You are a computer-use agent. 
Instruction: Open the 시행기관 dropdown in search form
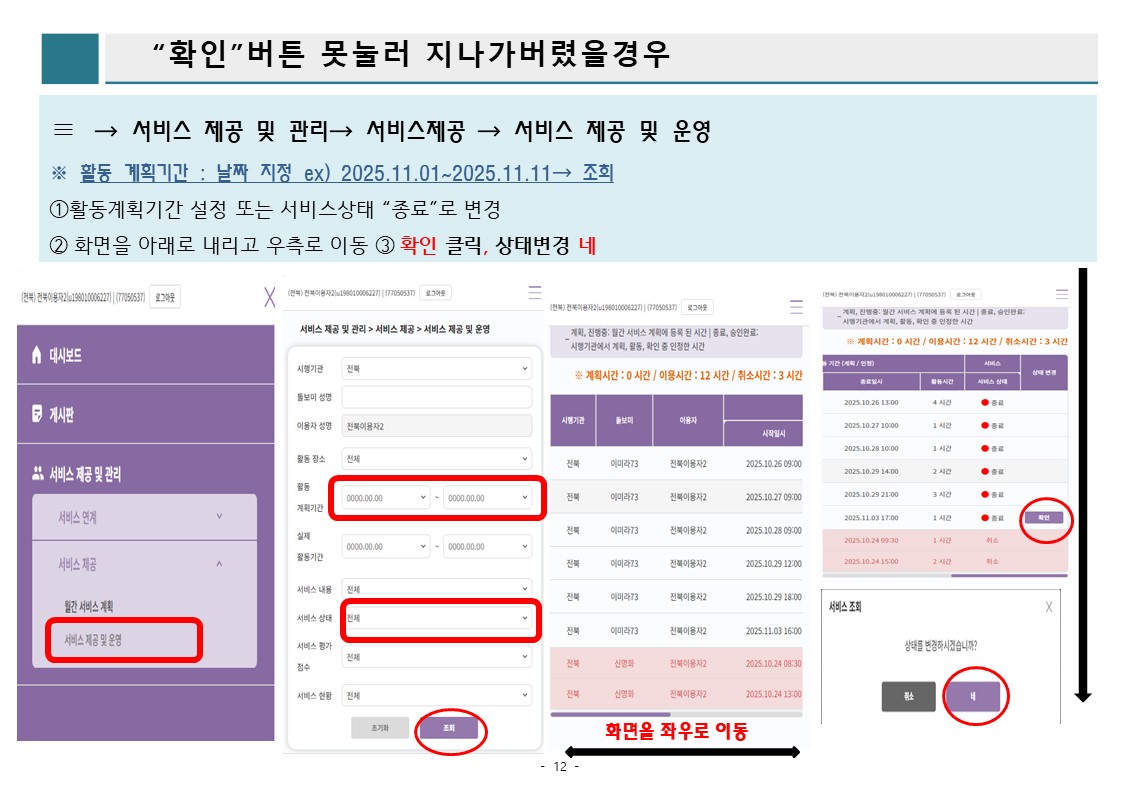[x=436, y=369]
